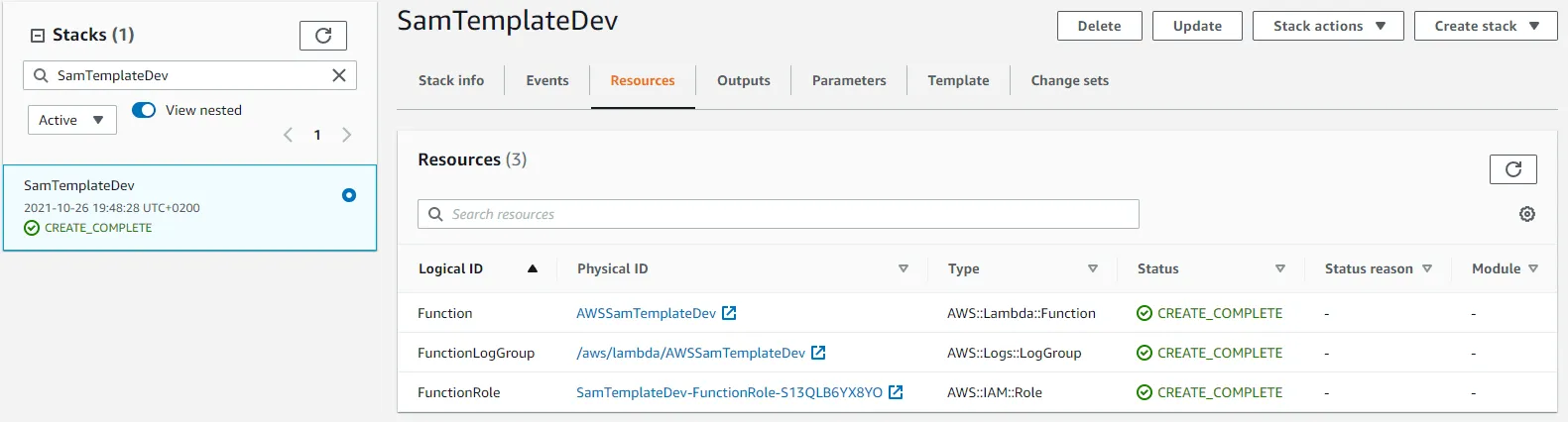Viewport: 1568px width, 422px height.
Task: Go to next stacks page
Action: 346,135
